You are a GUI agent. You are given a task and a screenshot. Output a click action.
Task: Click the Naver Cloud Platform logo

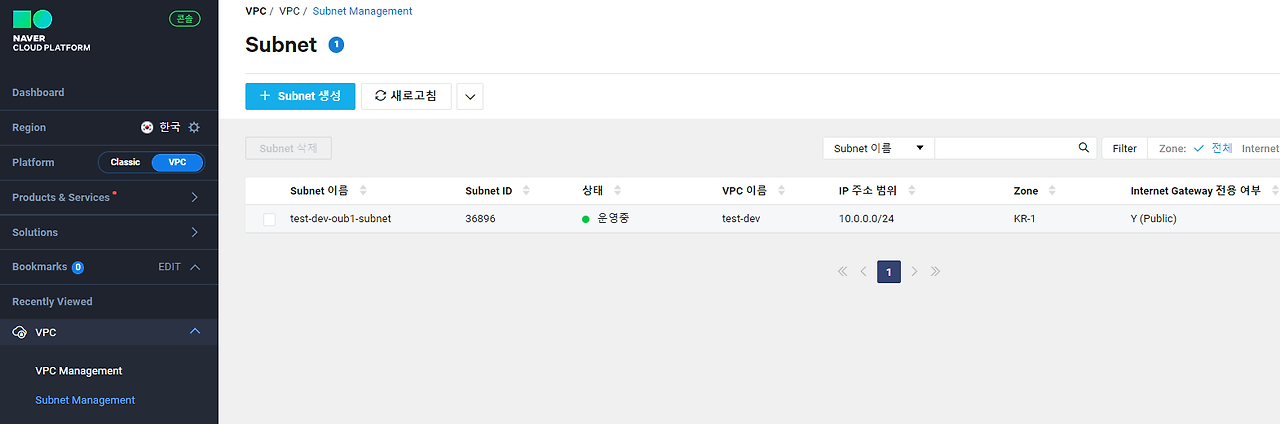pyautogui.click(x=51, y=31)
